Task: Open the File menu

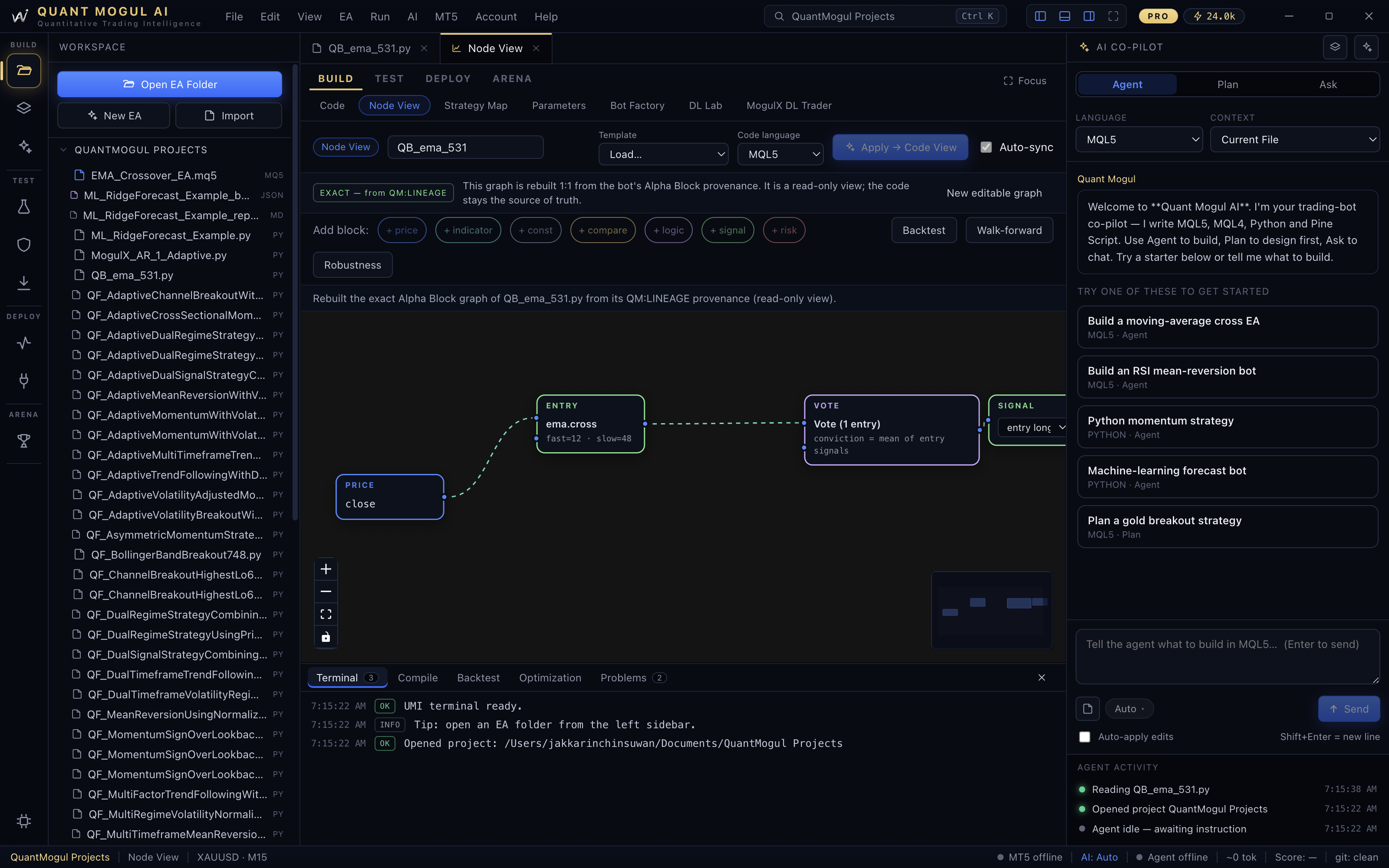Action: (234, 16)
